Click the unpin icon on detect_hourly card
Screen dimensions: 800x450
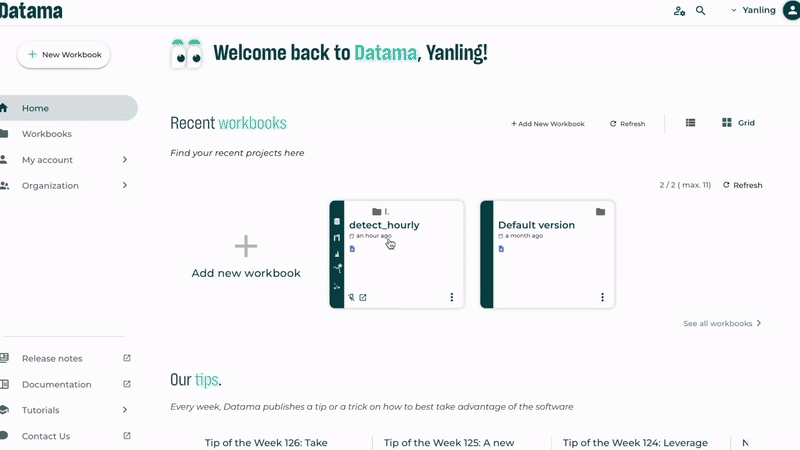(351, 297)
